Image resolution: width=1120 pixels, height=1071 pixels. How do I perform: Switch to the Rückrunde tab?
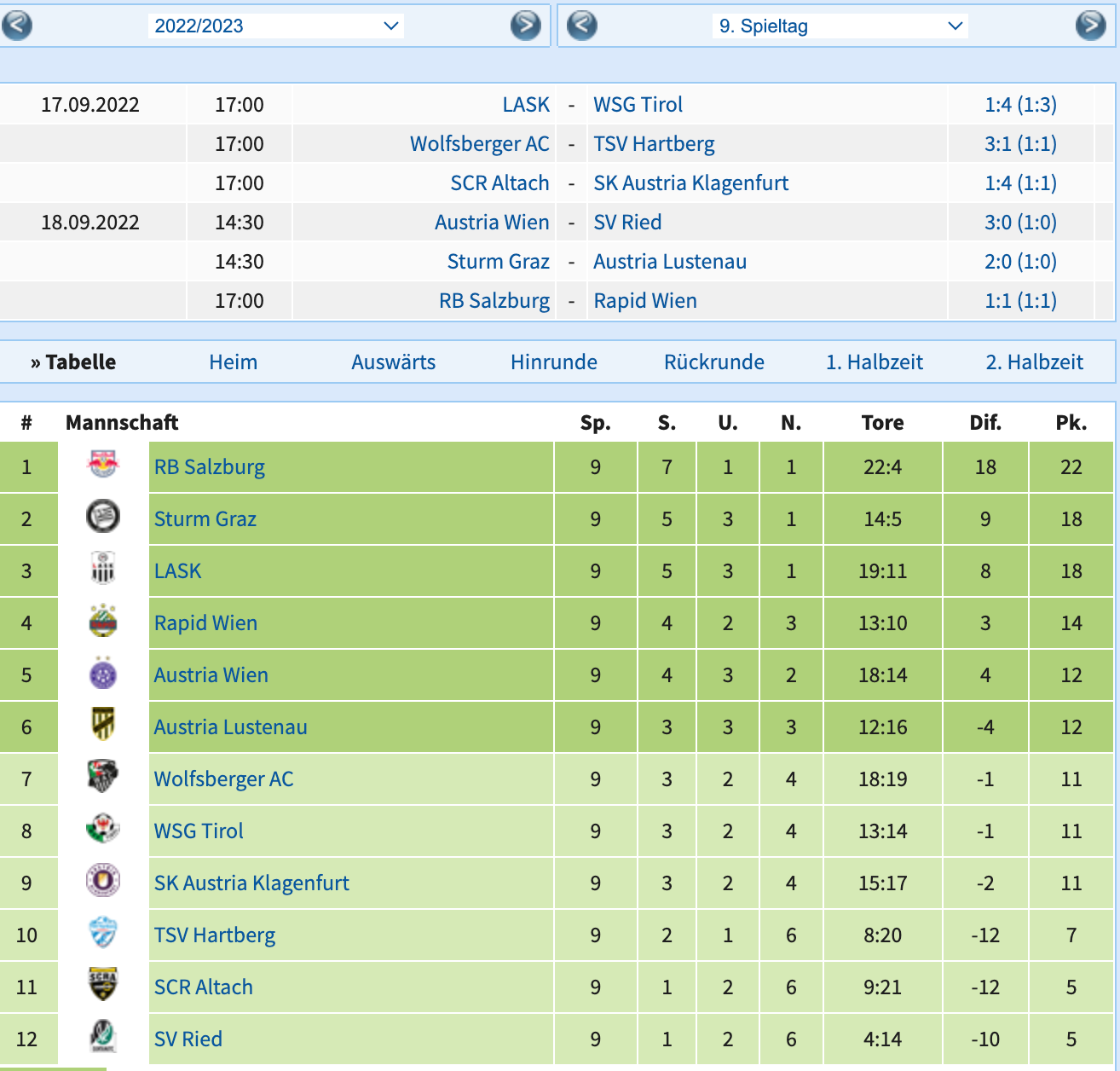pyautogui.click(x=714, y=362)
